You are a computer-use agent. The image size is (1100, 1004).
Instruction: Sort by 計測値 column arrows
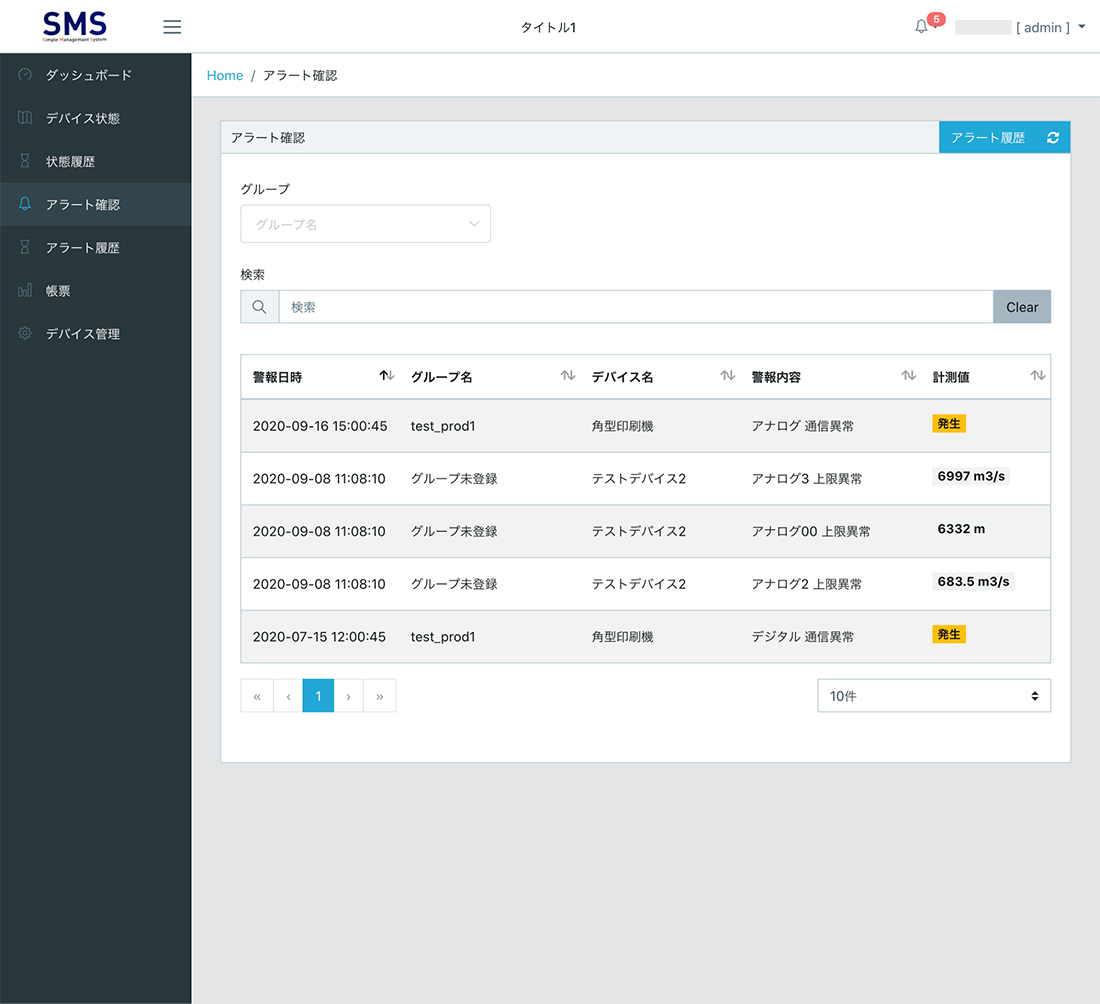click(x=1038, y=376)
